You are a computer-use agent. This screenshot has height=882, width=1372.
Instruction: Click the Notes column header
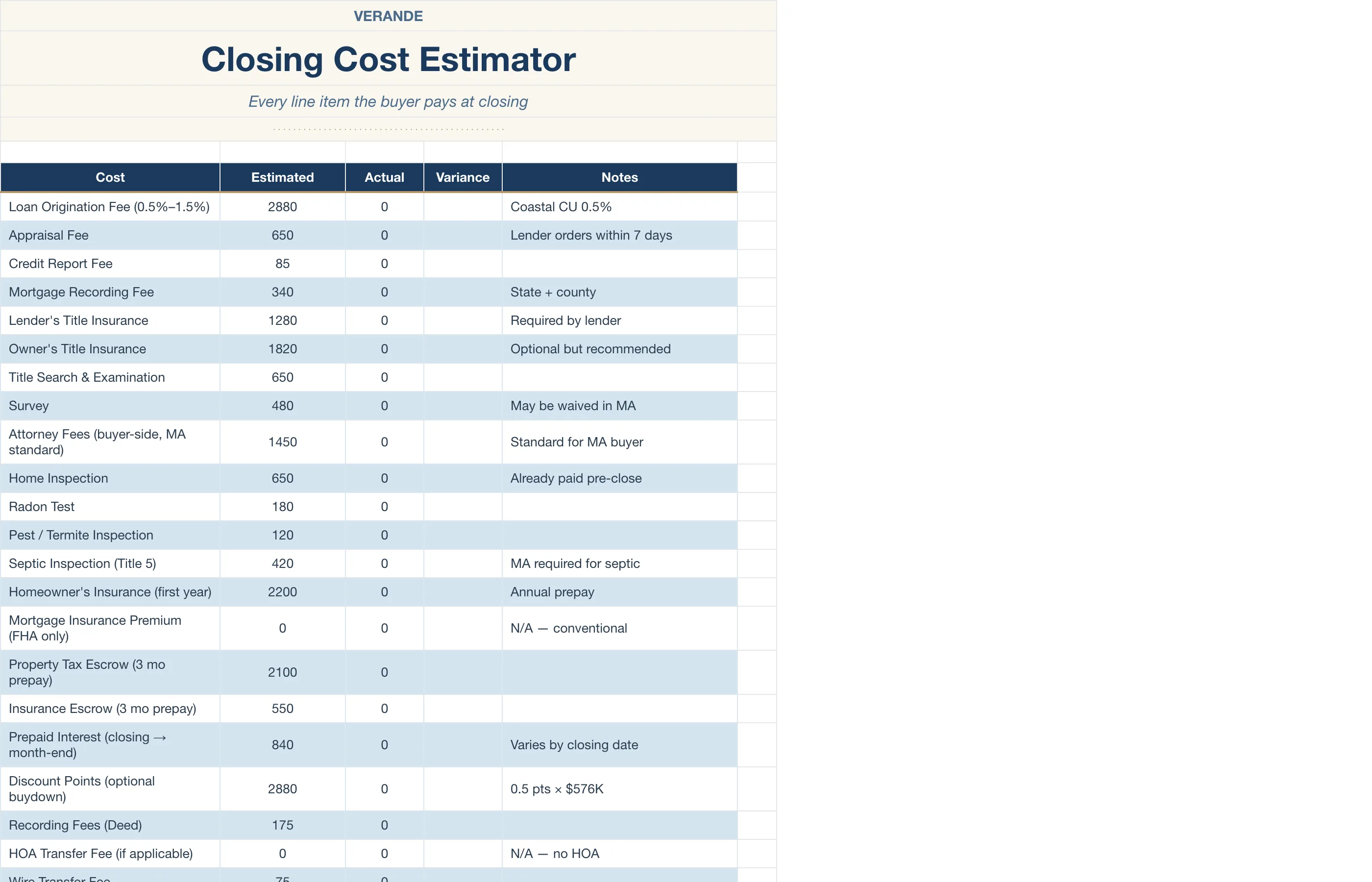point(619,177)
